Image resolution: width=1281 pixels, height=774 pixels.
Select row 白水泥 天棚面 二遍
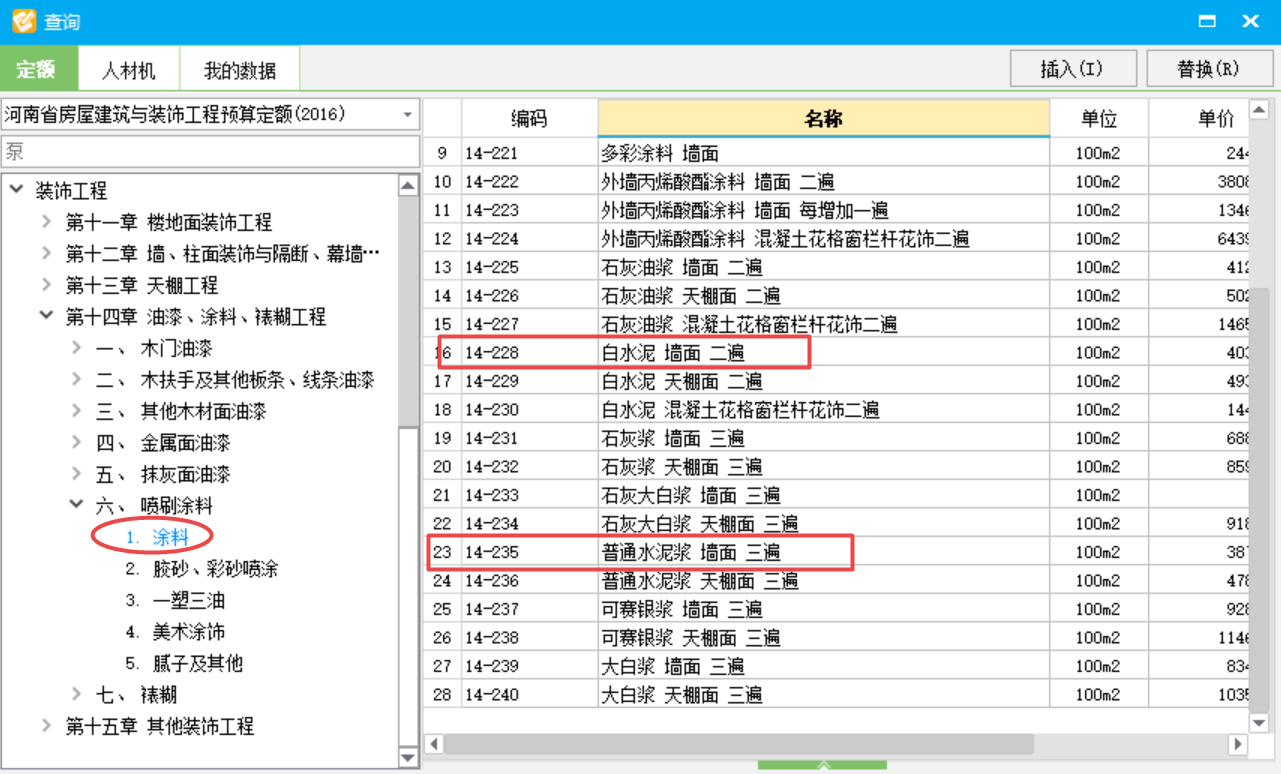pyautogui.click(x=837, y=381)
